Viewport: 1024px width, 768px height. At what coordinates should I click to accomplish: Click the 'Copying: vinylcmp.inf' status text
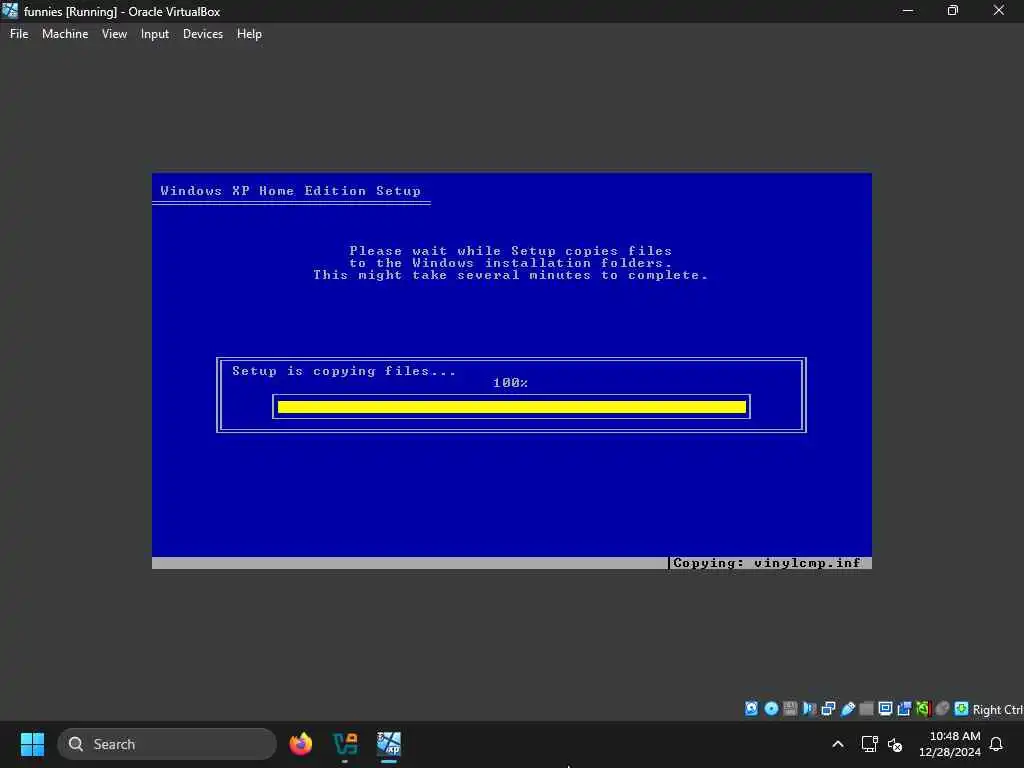767,563
